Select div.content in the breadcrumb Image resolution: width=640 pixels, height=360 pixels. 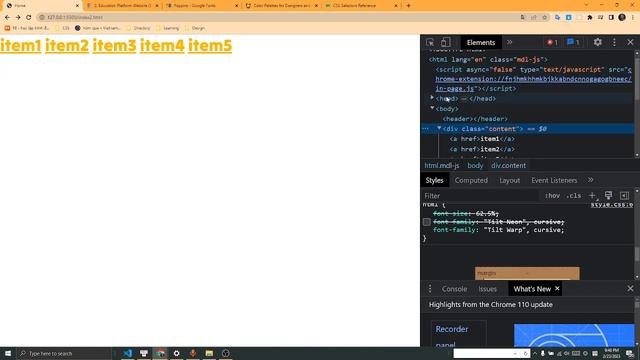click(509, 165)
